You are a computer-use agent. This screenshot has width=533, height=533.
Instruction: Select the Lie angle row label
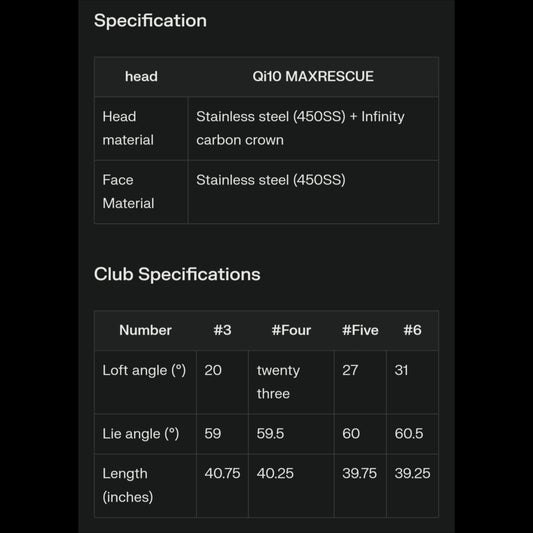click(x=141, y=433)
